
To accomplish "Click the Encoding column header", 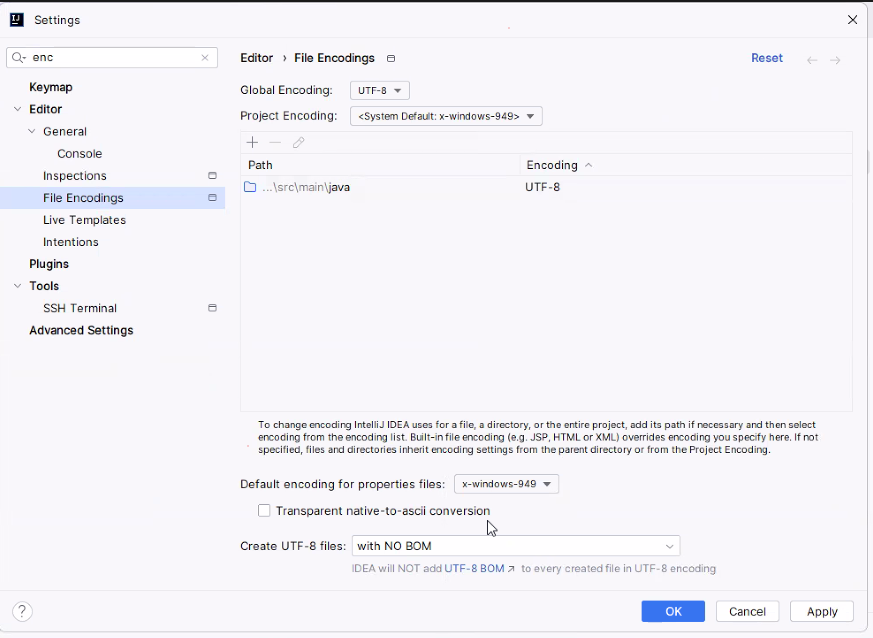I will click(686, 165).
